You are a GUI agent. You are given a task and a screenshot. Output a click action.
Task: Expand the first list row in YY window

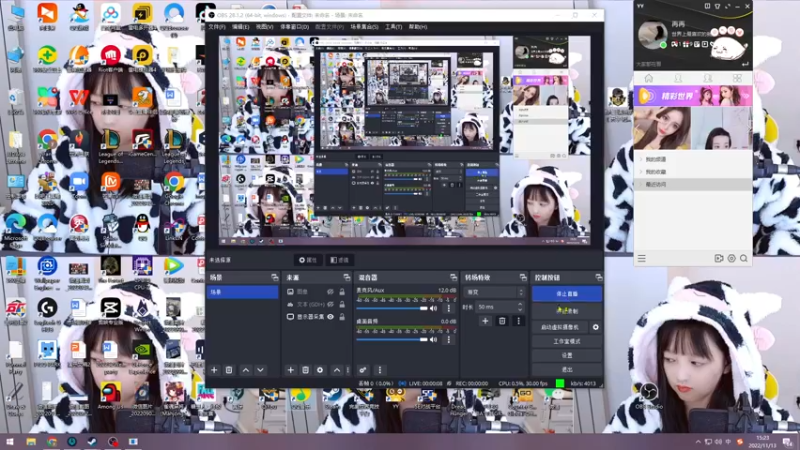click(641, 159)
